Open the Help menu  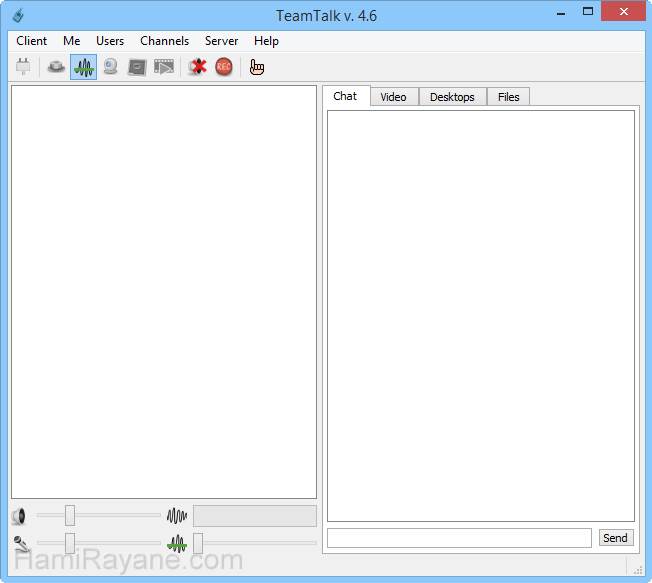tap(267, 41)
